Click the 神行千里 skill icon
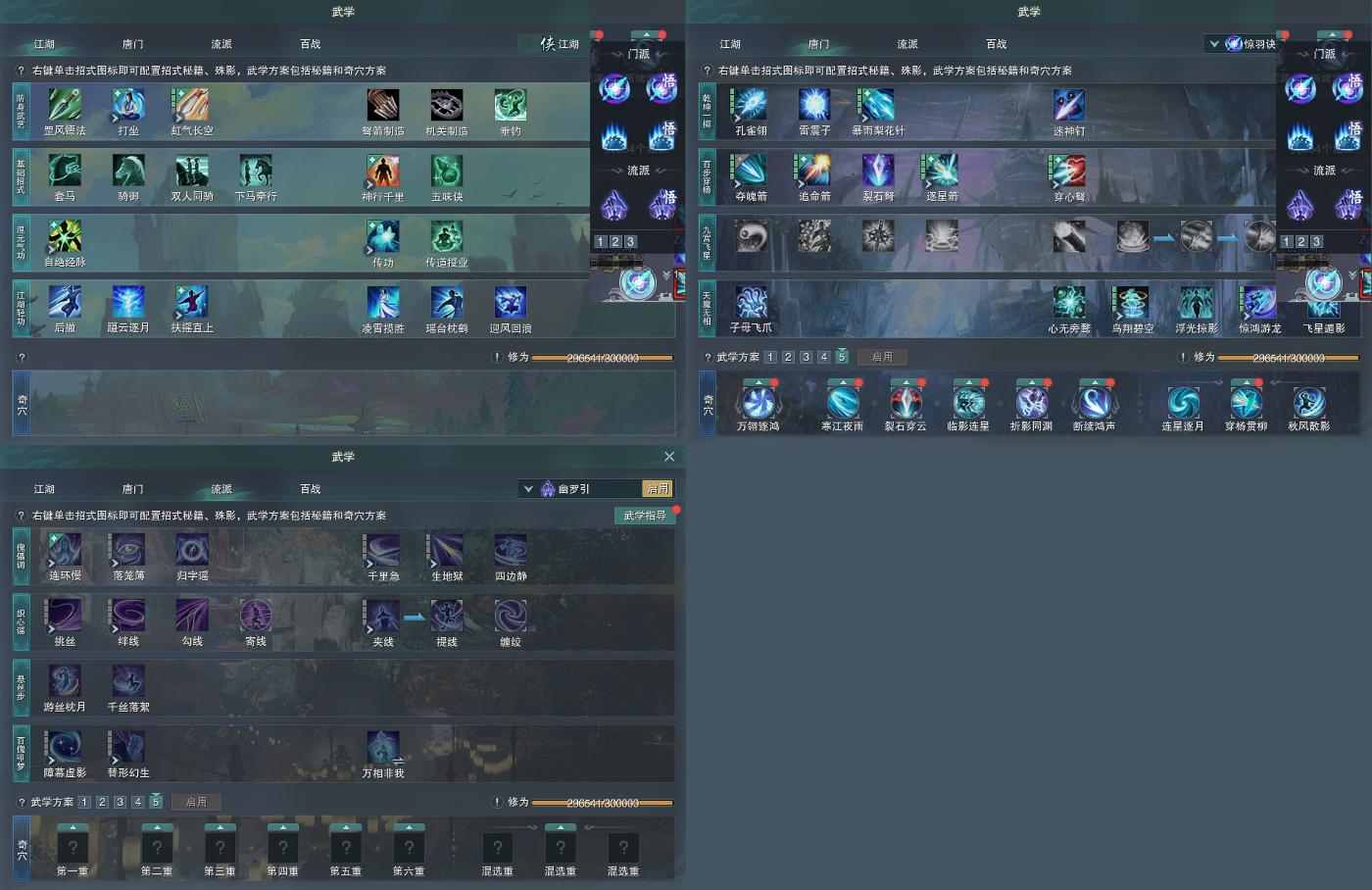 pyautogui.click(x=383, y=171)
